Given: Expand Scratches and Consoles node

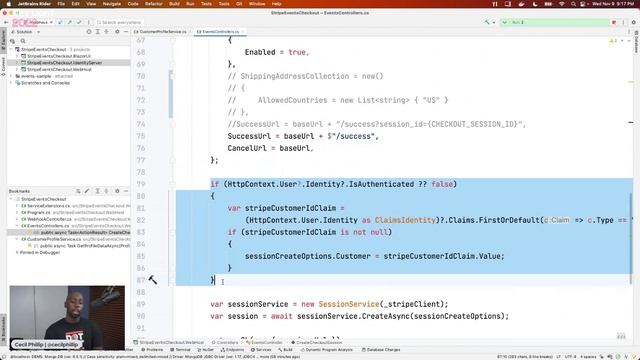Looking at the screenshot, I should click(11, 83).
